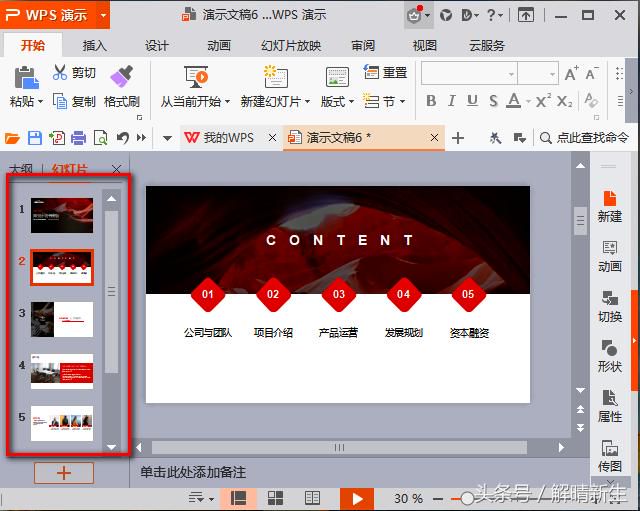Click the undo arrow icon
This screenshot has height=511, width=640.
tap(122, 138)
